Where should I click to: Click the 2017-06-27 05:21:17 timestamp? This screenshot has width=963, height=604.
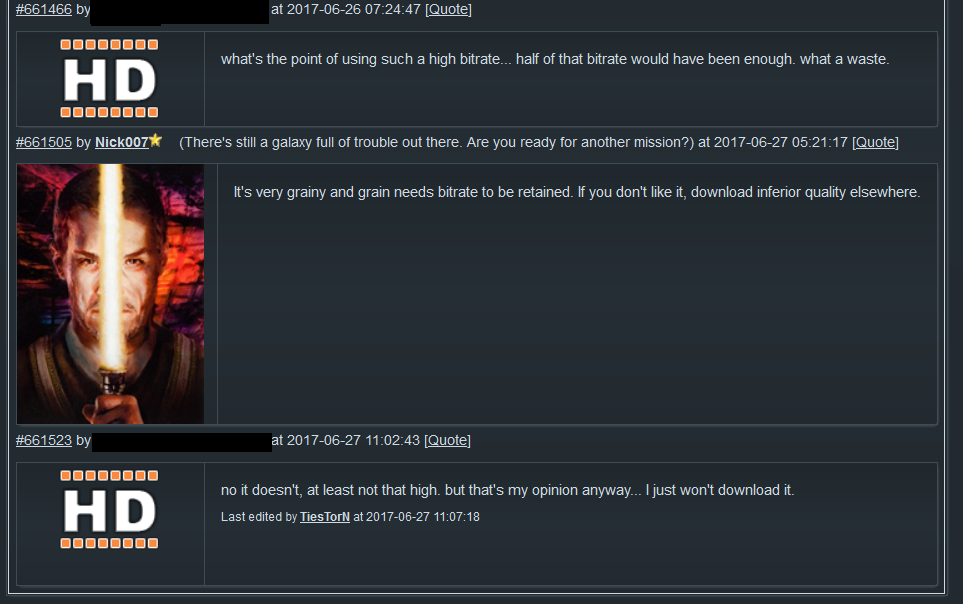pyautogui.click(x=781, y=142)
